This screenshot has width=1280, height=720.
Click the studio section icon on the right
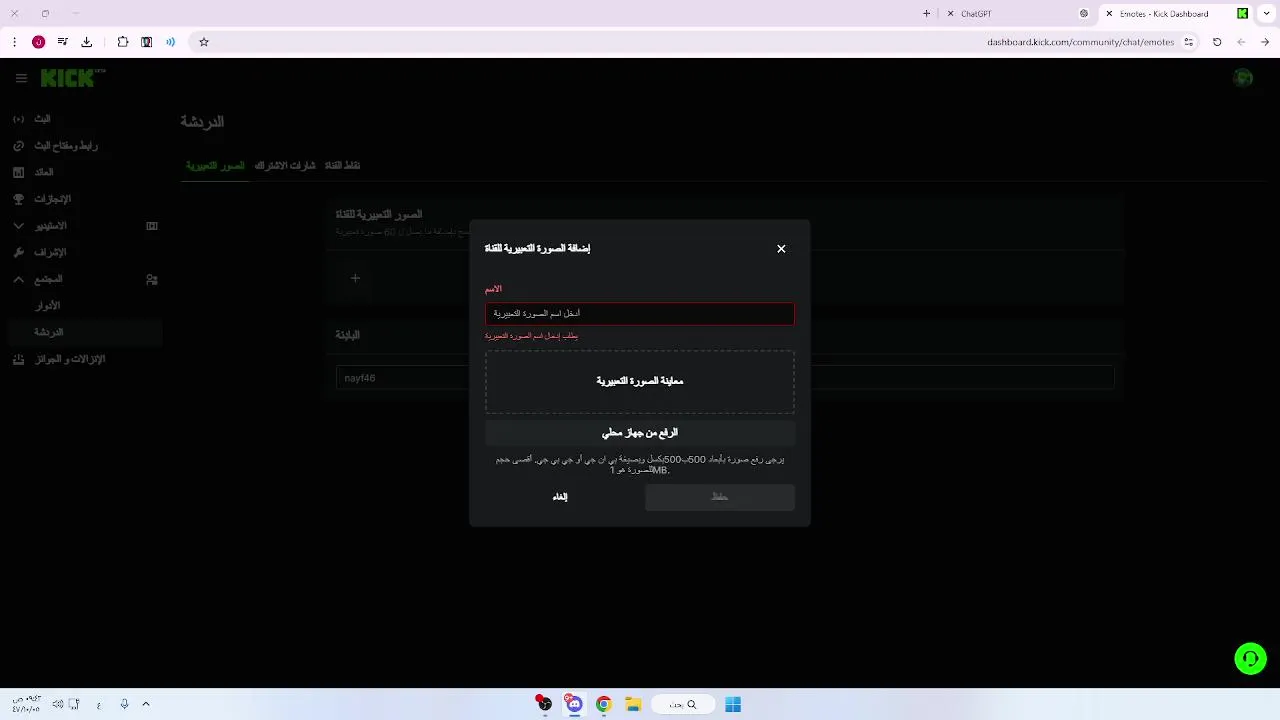pos(152,226)
